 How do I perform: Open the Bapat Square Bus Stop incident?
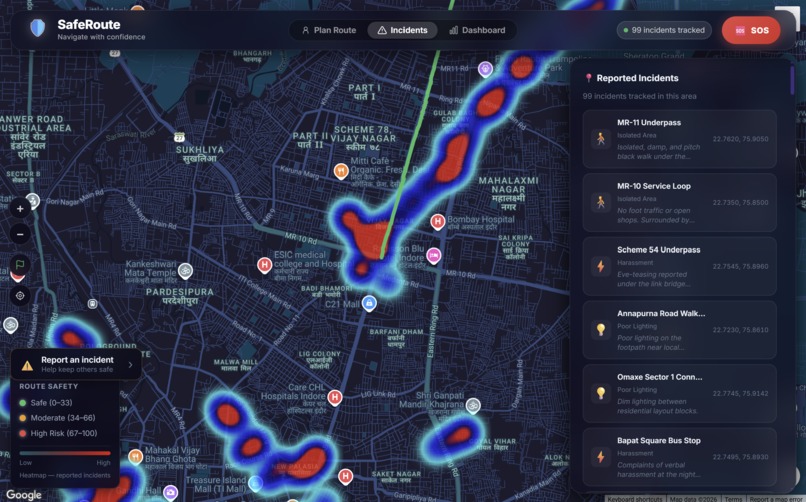[x=679, y=457]
